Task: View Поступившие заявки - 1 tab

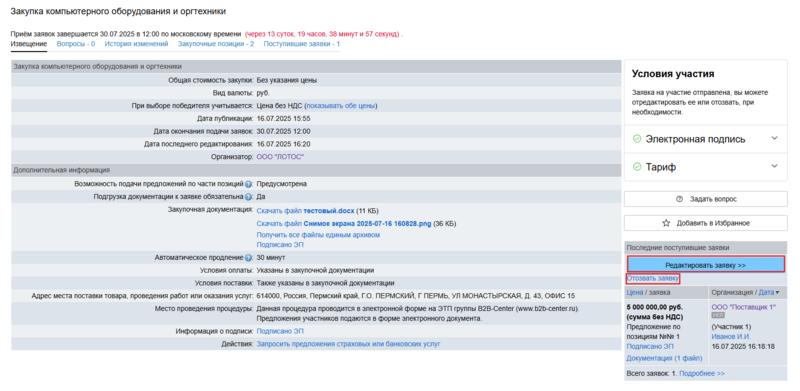Action: click(x=302, y=44)
